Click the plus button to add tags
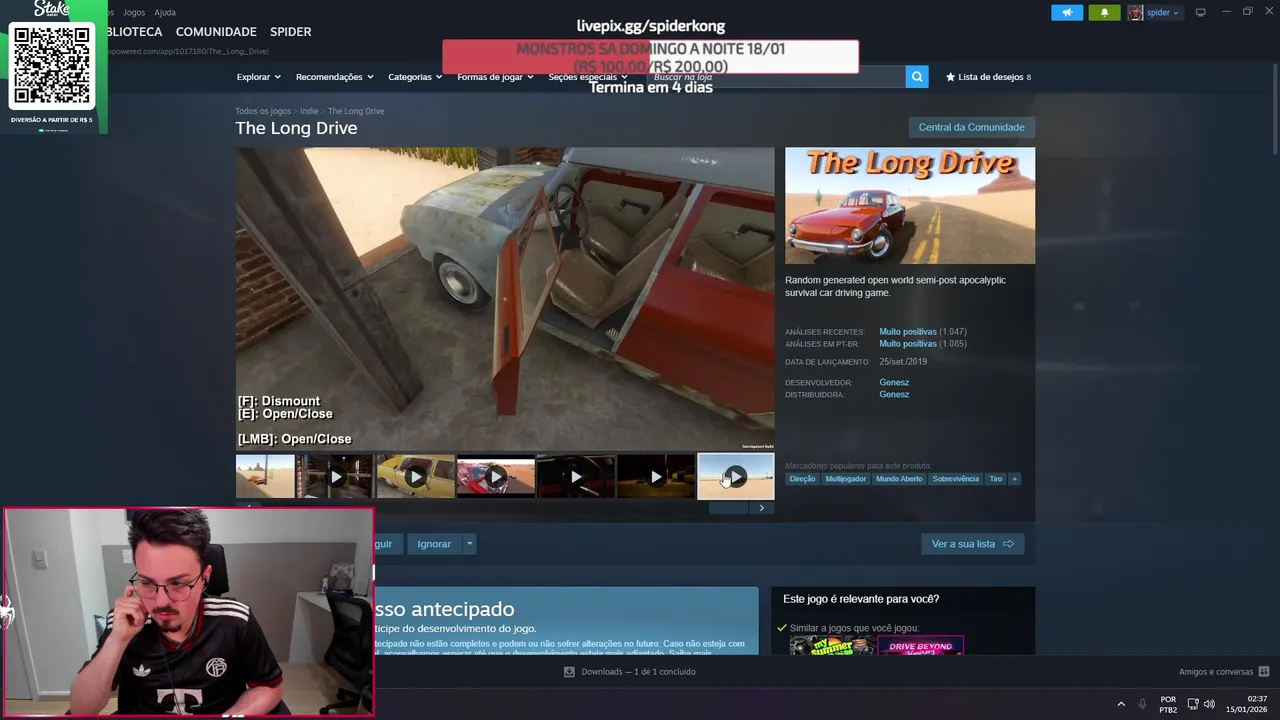Screen dimensions: 1280x720 pos(1014,479)
